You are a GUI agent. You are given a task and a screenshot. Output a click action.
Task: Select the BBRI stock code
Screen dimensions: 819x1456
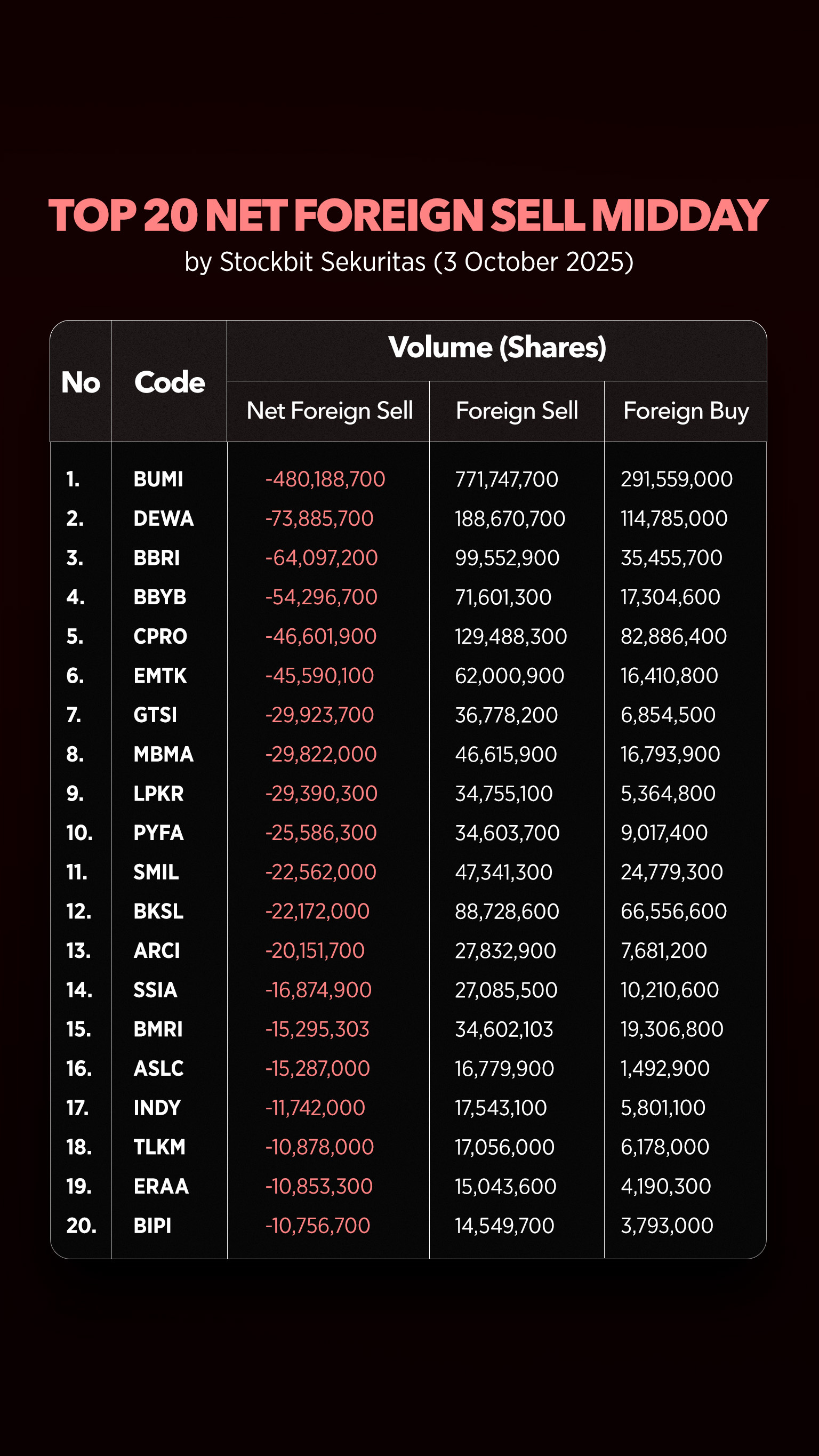point(157,558)
